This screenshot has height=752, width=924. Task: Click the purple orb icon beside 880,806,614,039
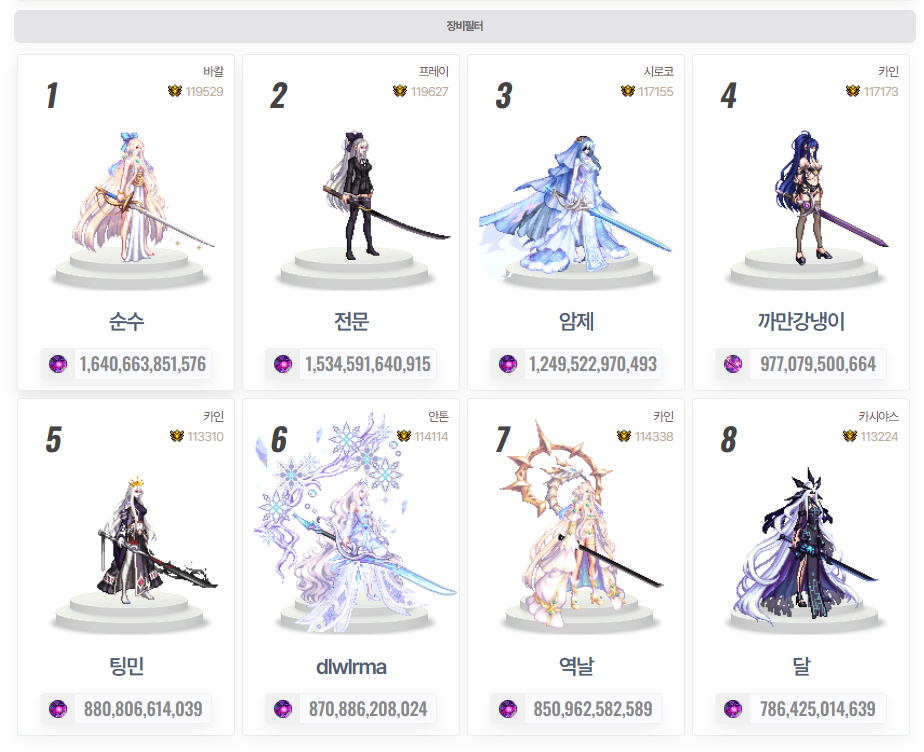pos(58,709)
